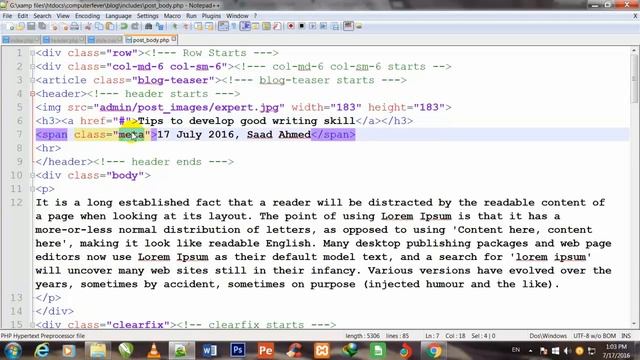Image resolution: width=640 pixels, height=360 pixels.
Task: Open the Edit menu
Action: tap(22, 16)
